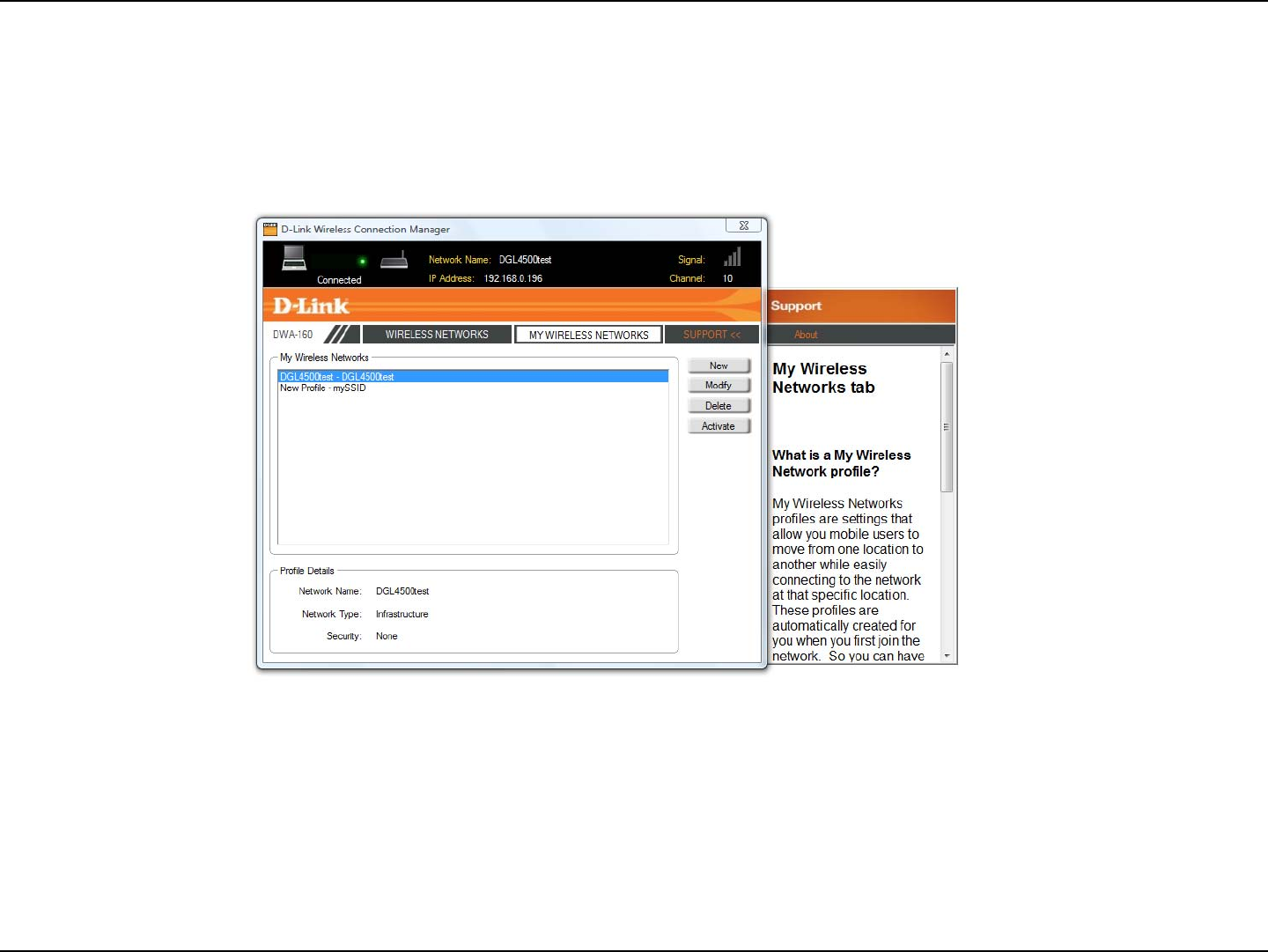Click the 'What is a My Wireless Network profile?' heading

841,463
